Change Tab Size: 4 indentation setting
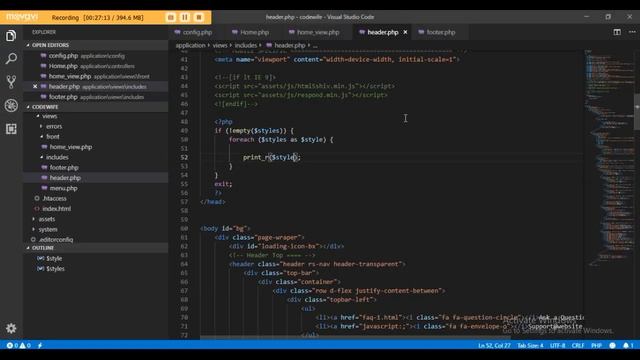This screenshot has width=640, height=360. click(530, 345)
